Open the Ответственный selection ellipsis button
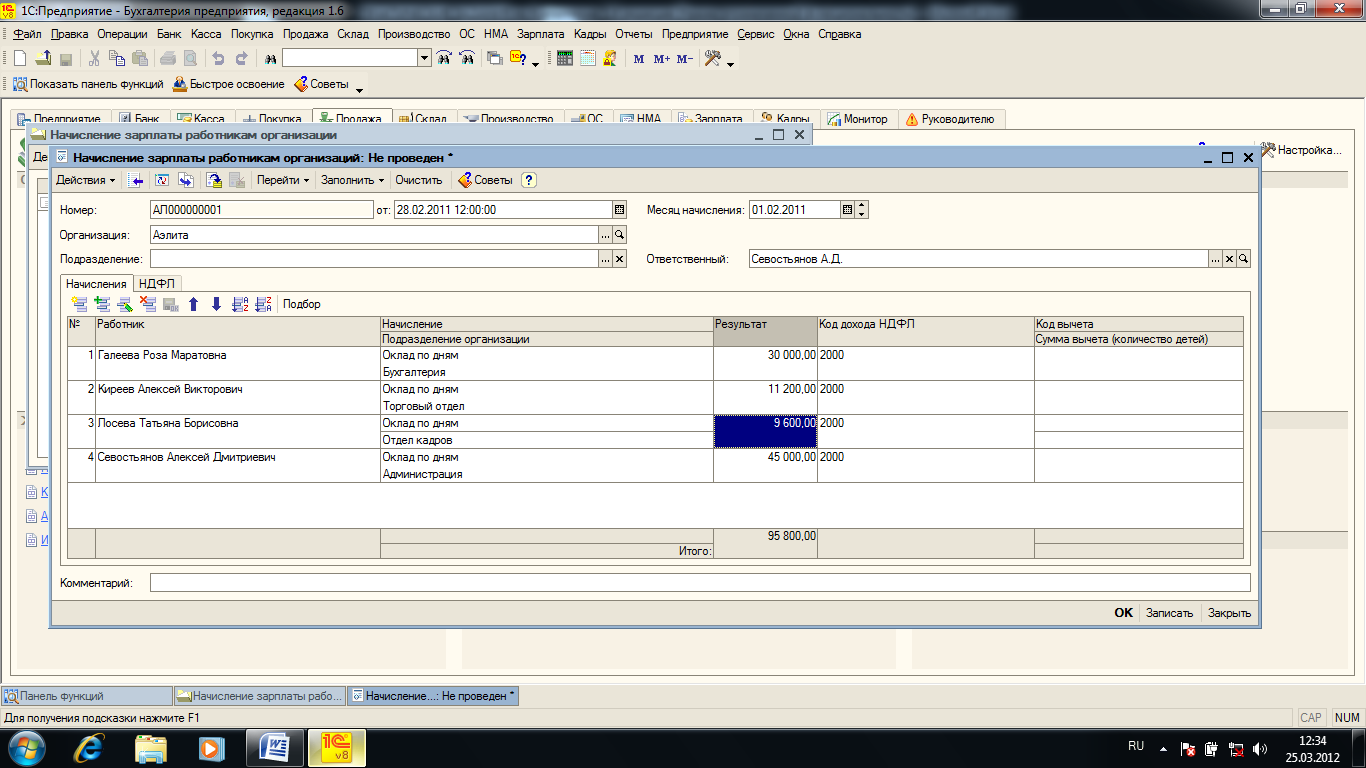The image size is (1366, 768). pos(1215,259)
